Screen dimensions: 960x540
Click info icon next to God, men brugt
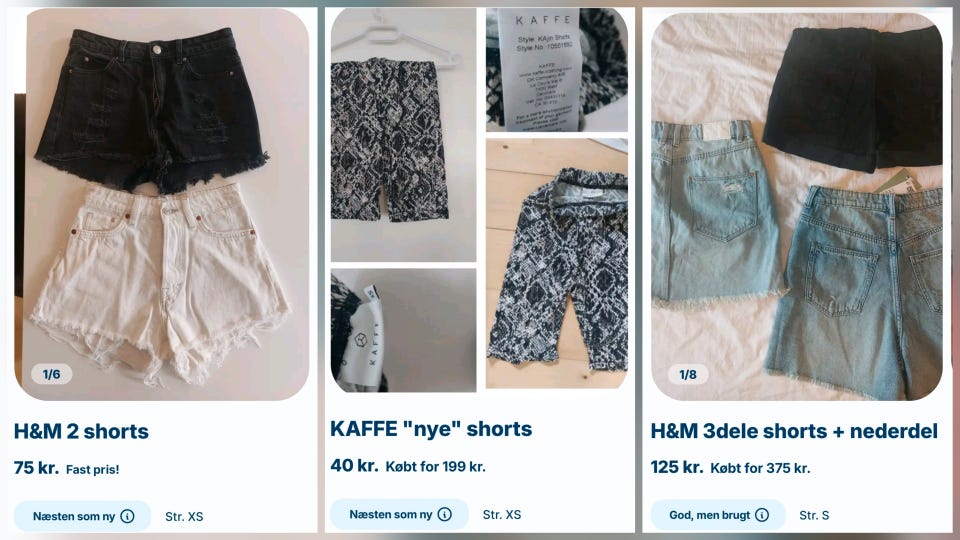click(x=762, y=515)
